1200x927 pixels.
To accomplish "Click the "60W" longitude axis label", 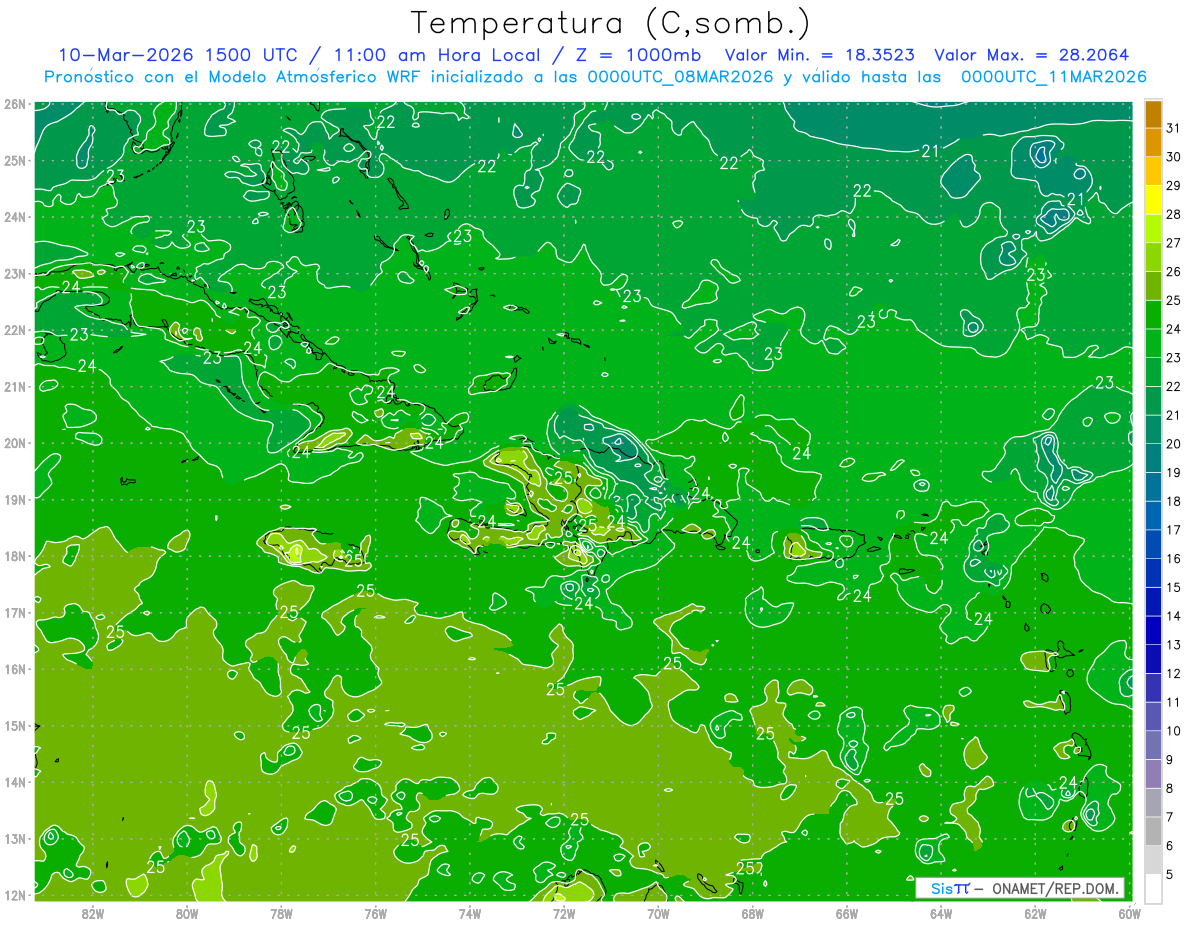I will [x=1128, y=912].
